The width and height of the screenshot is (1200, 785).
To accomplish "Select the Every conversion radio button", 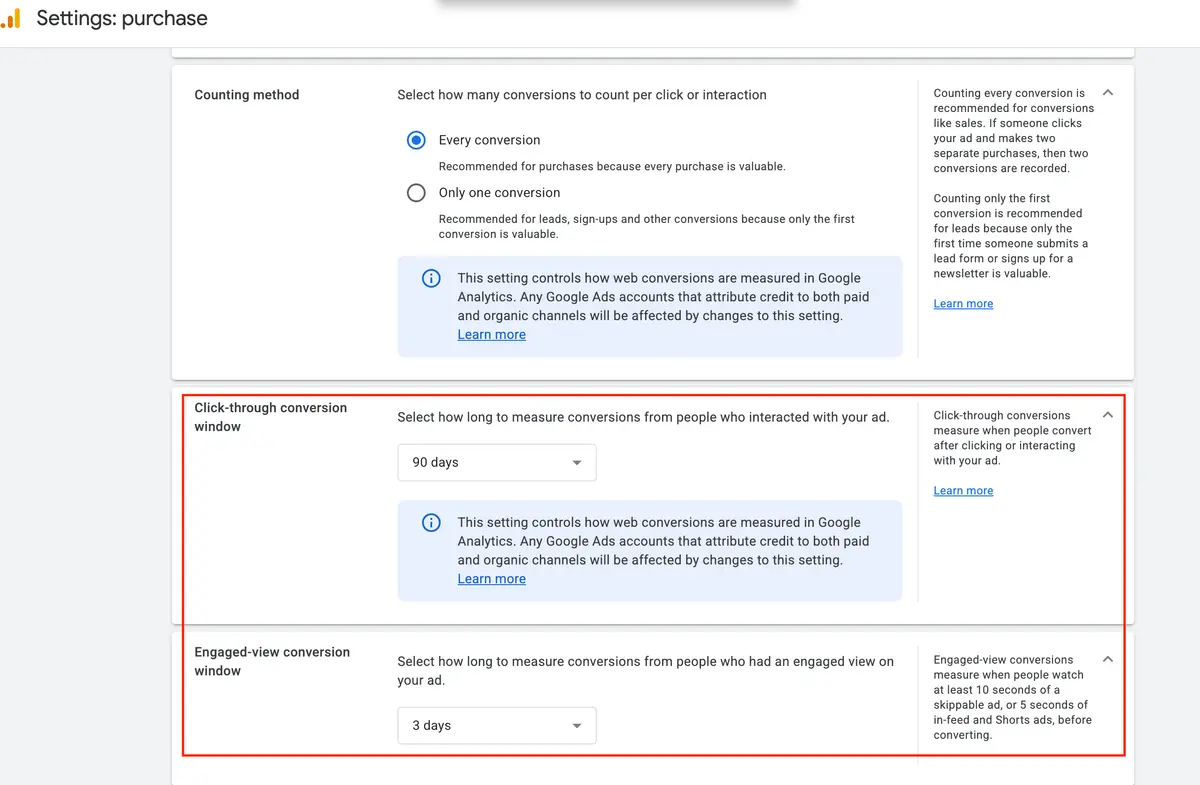I will pos(416,140).
